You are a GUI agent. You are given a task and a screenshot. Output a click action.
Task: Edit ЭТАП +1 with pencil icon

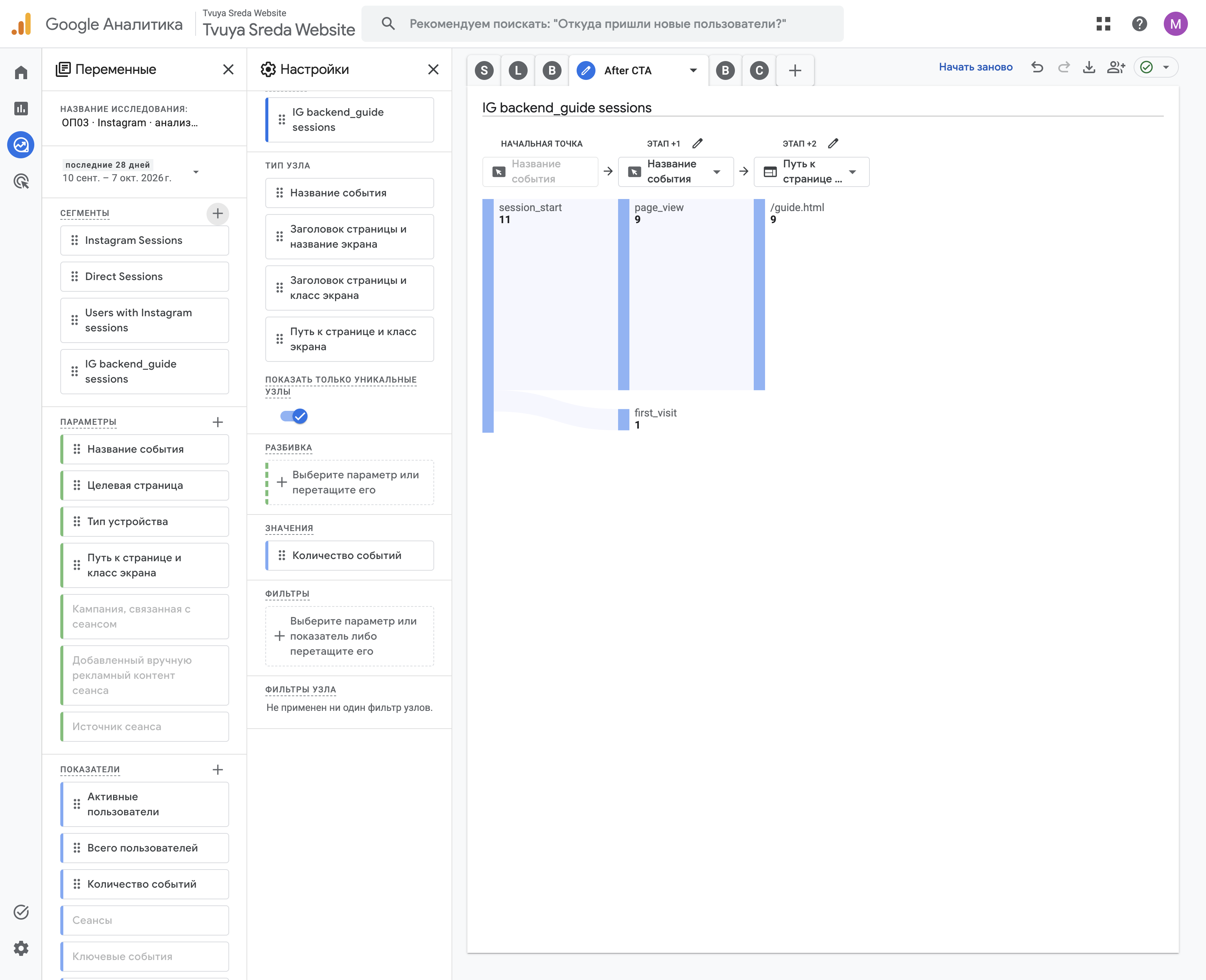[698, 143]
